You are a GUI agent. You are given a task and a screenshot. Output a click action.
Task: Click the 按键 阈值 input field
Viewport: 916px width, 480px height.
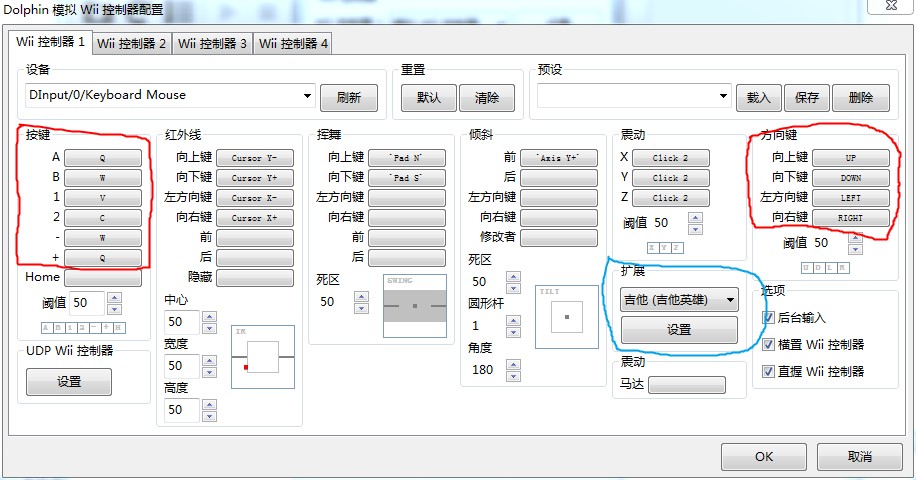tap(87, 303)
